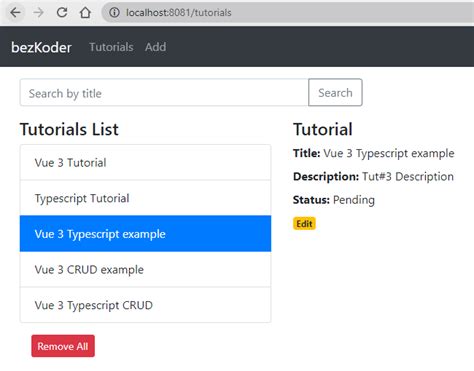Click the Search button
Image resolution: width=474 pixels, height=371 pixels.
point(335,93)
